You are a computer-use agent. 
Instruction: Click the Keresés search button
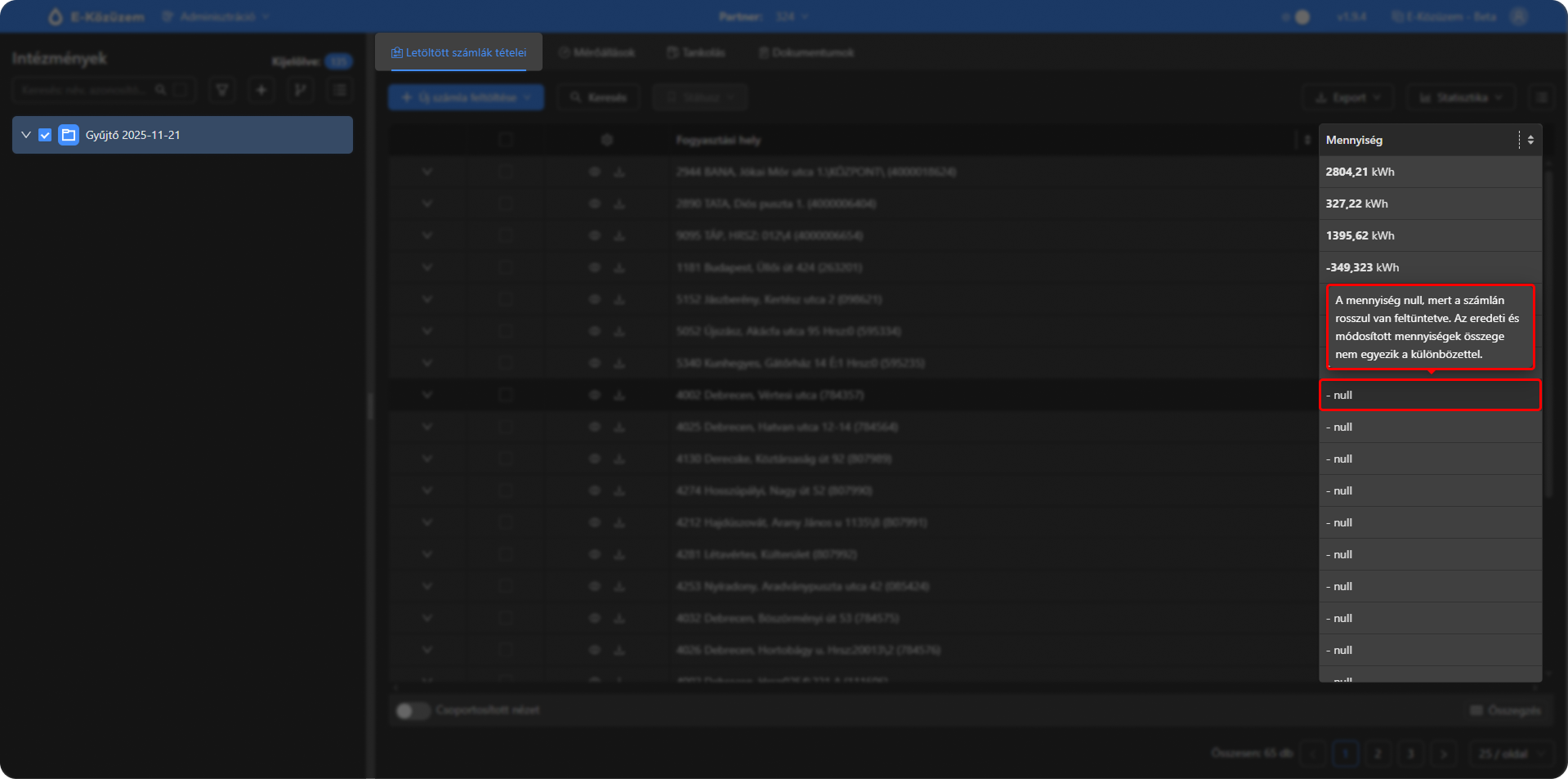pyautogui.click(x=598, y=97)
